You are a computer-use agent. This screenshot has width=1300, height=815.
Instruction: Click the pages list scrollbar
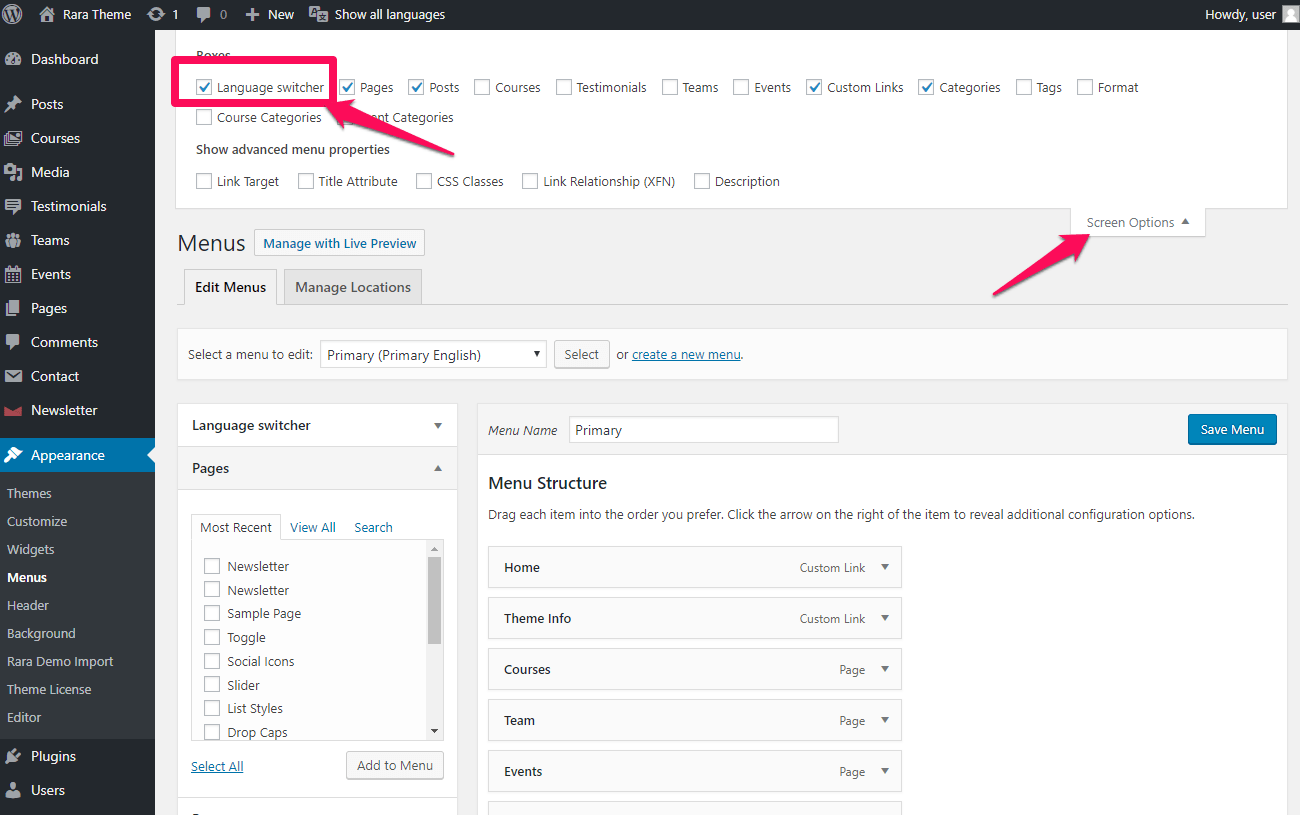[434, 600]
